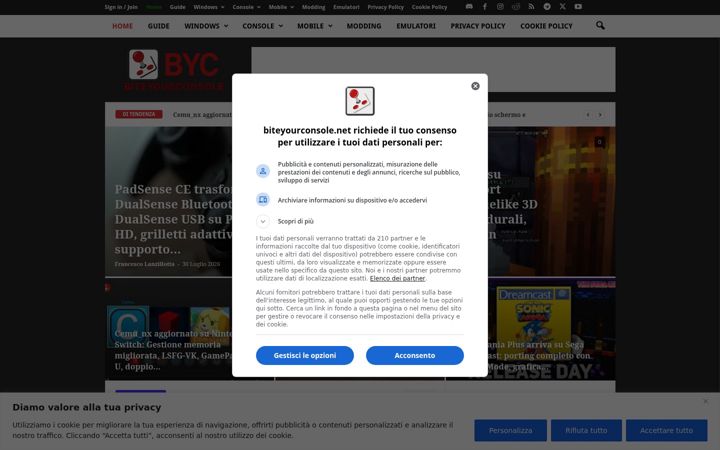Image resolution: width=720 pixels, height=450 pixels.
Task: Click the Personalizza cookie button
Action: (511, 430)
